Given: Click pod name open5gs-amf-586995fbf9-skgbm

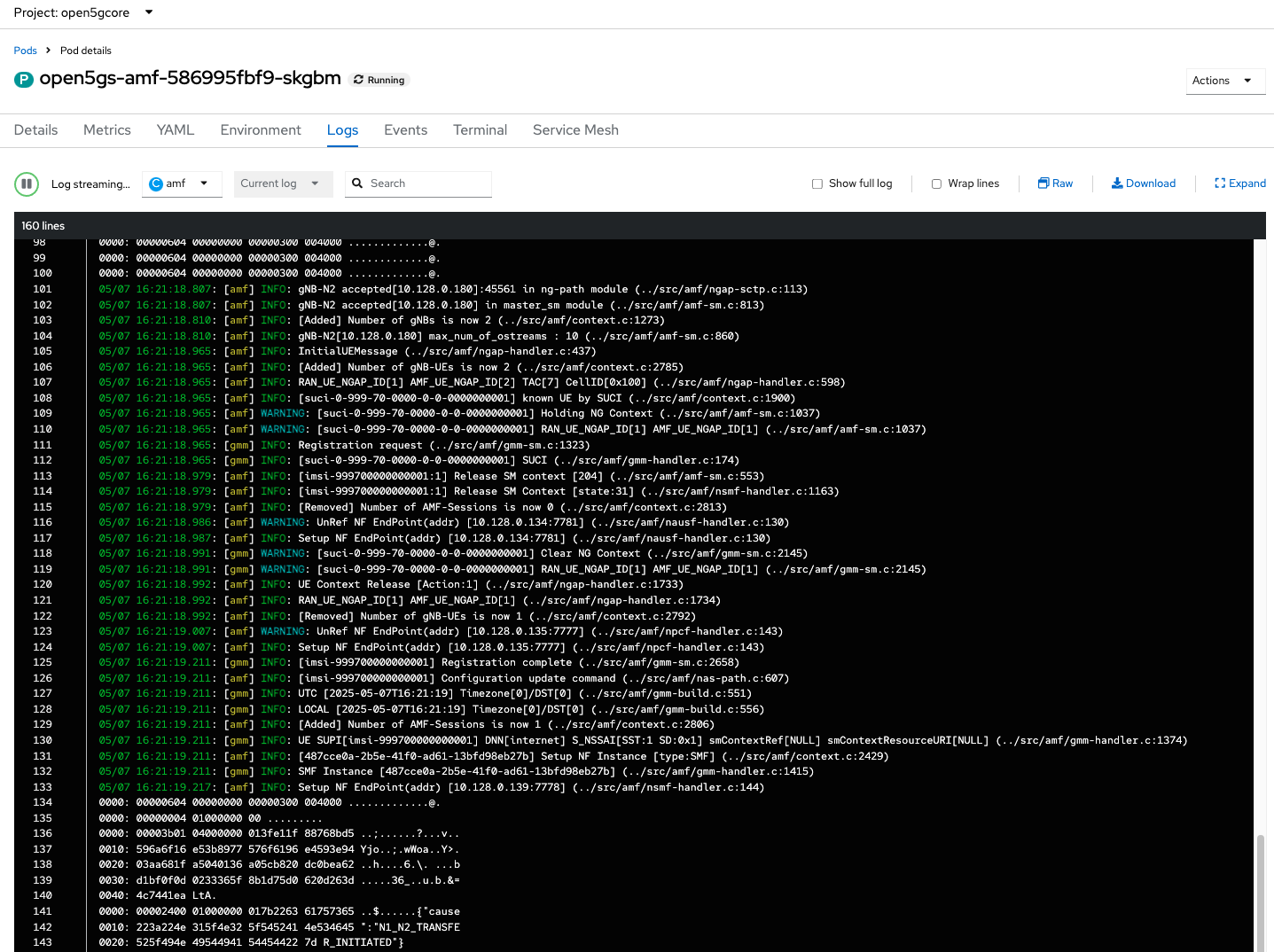Looking at the screenshot, I should (190, 78).
